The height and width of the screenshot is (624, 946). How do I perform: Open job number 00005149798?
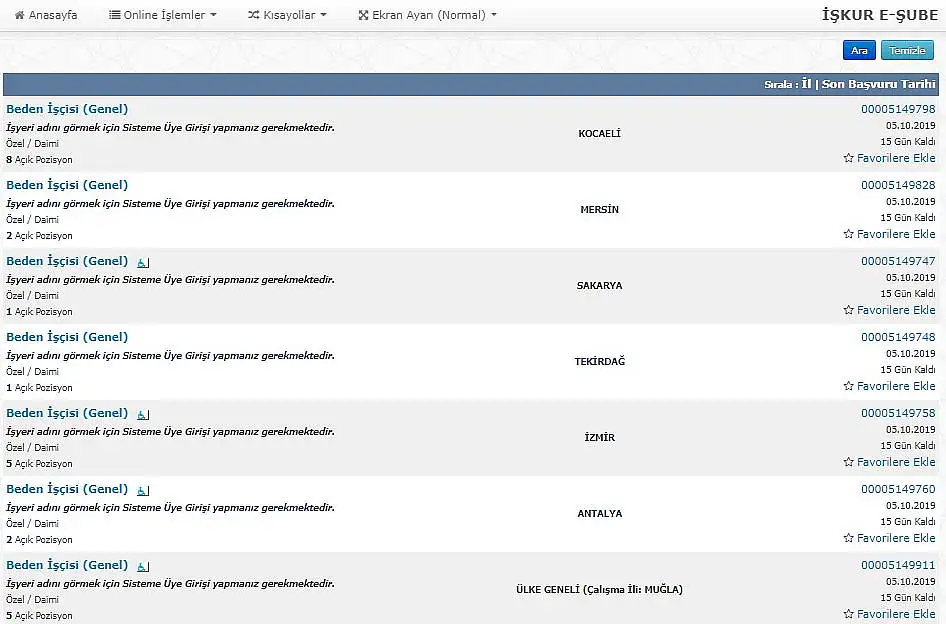tap(898, 109)
